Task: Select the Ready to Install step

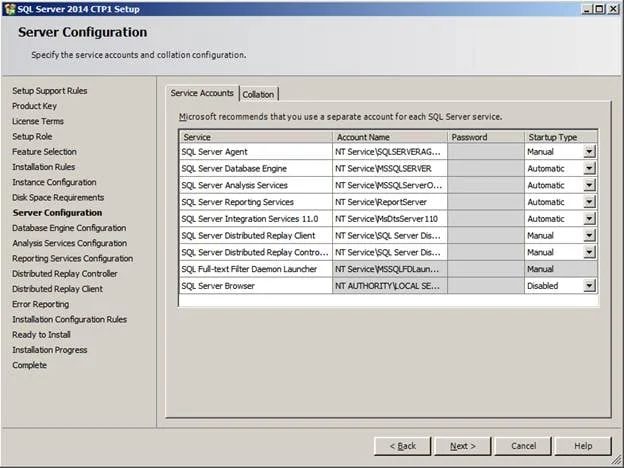Action: [x=41, y=335]
